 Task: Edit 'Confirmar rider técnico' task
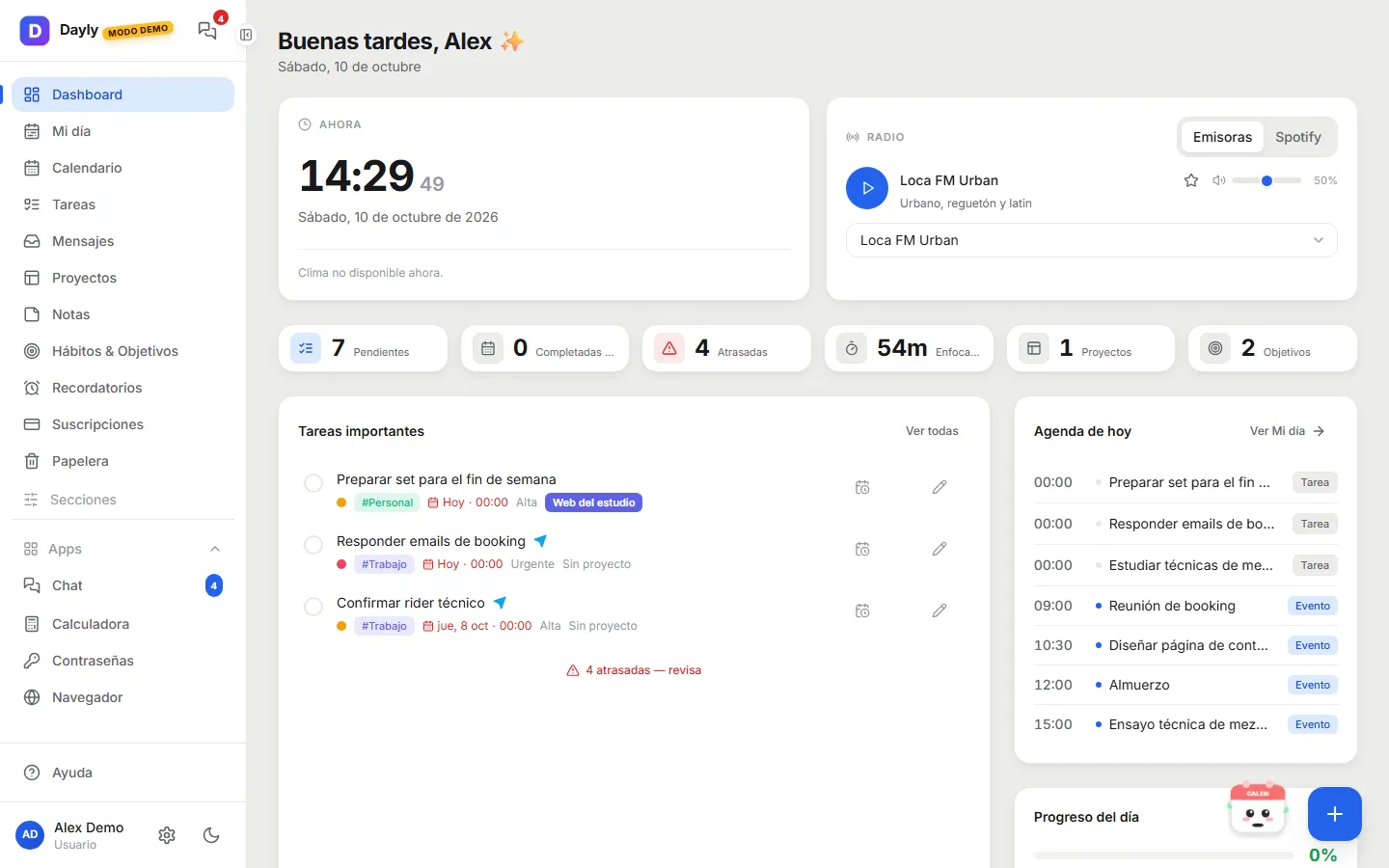click(940, 610)
